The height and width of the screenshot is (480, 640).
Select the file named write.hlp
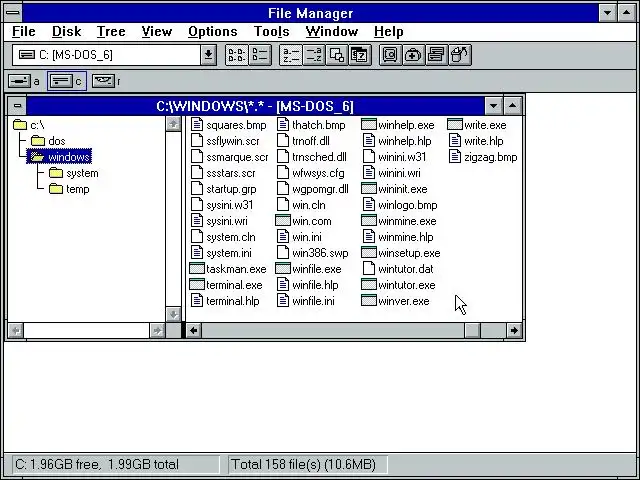pos(483,141)
